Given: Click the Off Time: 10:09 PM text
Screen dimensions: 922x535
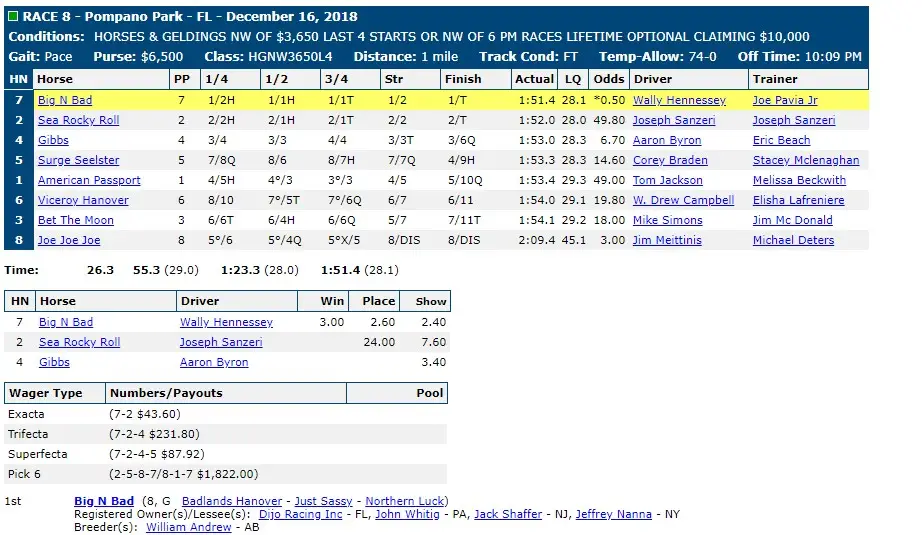Looking at the screenshot, I should click(x=800, y=56).
